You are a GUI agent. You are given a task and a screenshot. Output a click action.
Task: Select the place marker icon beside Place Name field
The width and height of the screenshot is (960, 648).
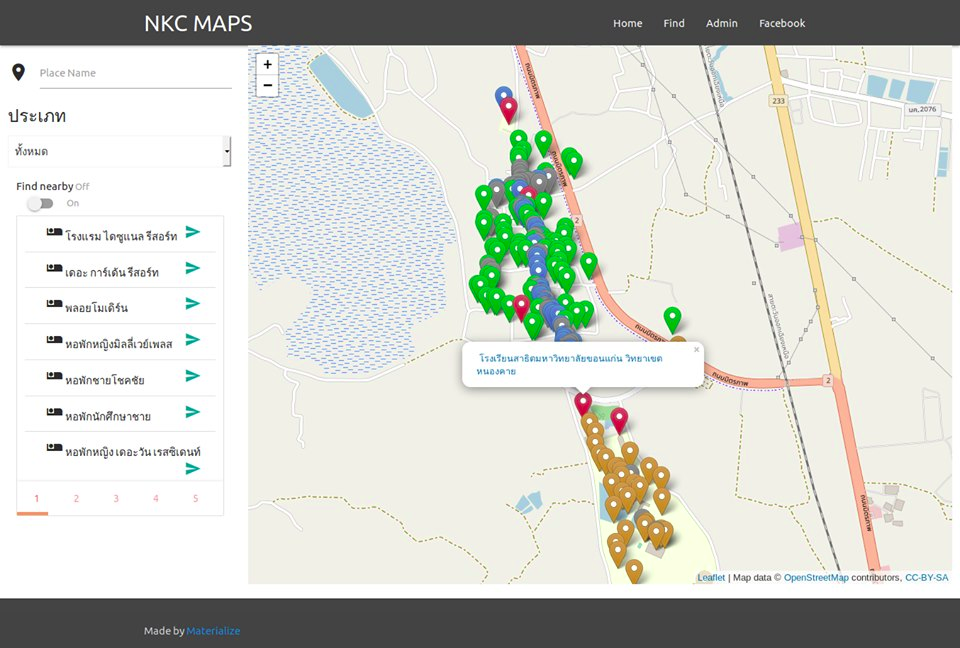tap(17, 71)
